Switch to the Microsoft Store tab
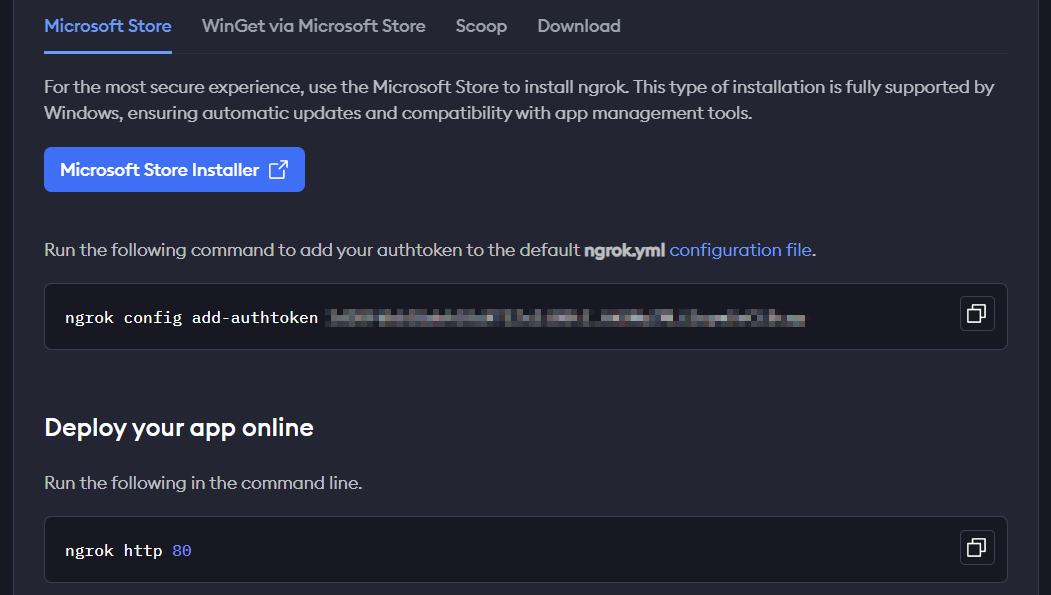This screenshot has height=595, width=1051. point(108,26)
